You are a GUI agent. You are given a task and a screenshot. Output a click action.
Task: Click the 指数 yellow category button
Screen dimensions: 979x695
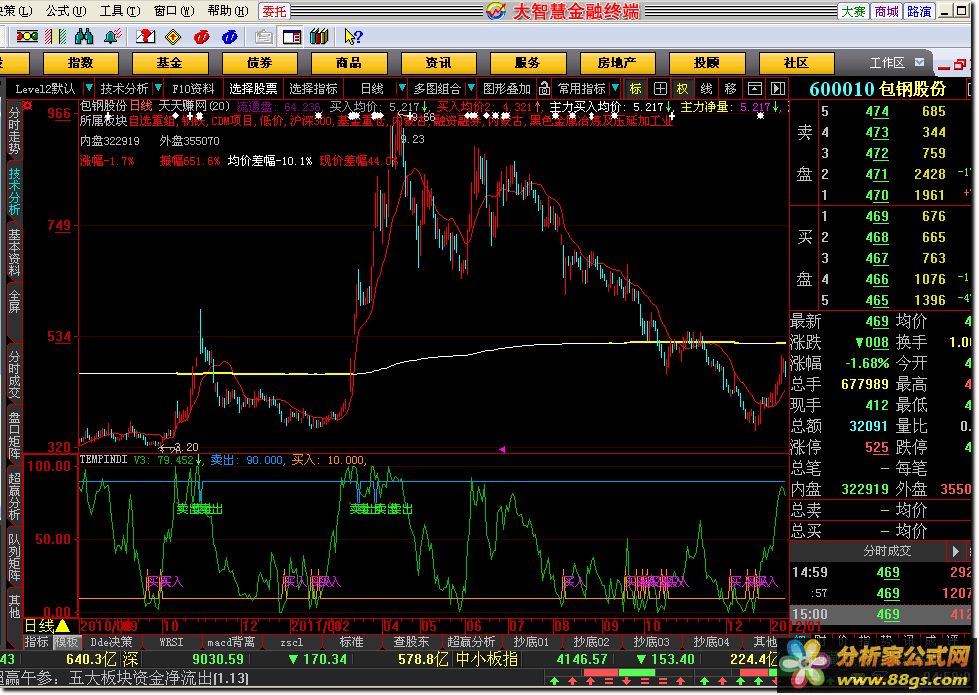pos(81,62)
